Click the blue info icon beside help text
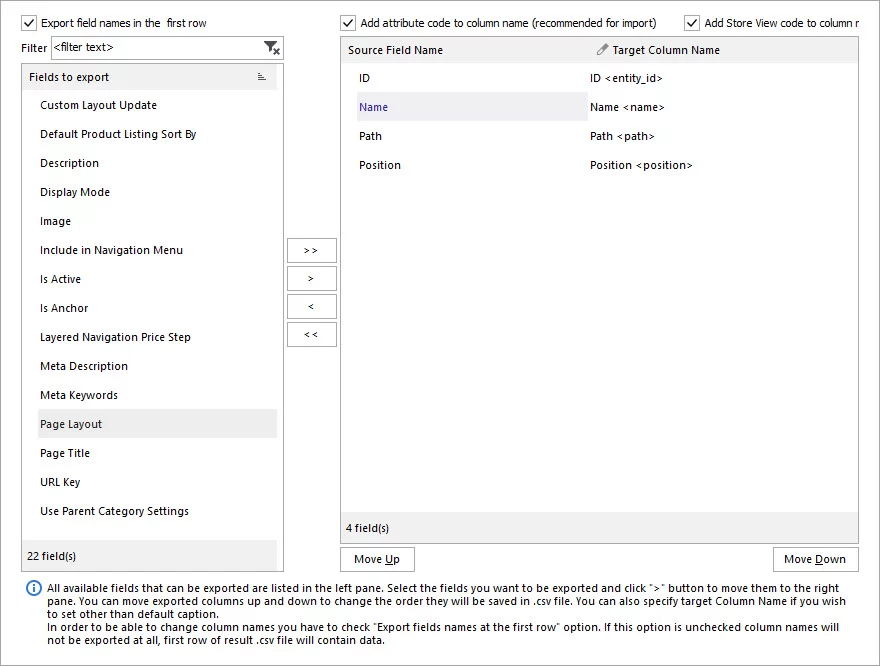 pyautogui.click(x=34, y=588)
